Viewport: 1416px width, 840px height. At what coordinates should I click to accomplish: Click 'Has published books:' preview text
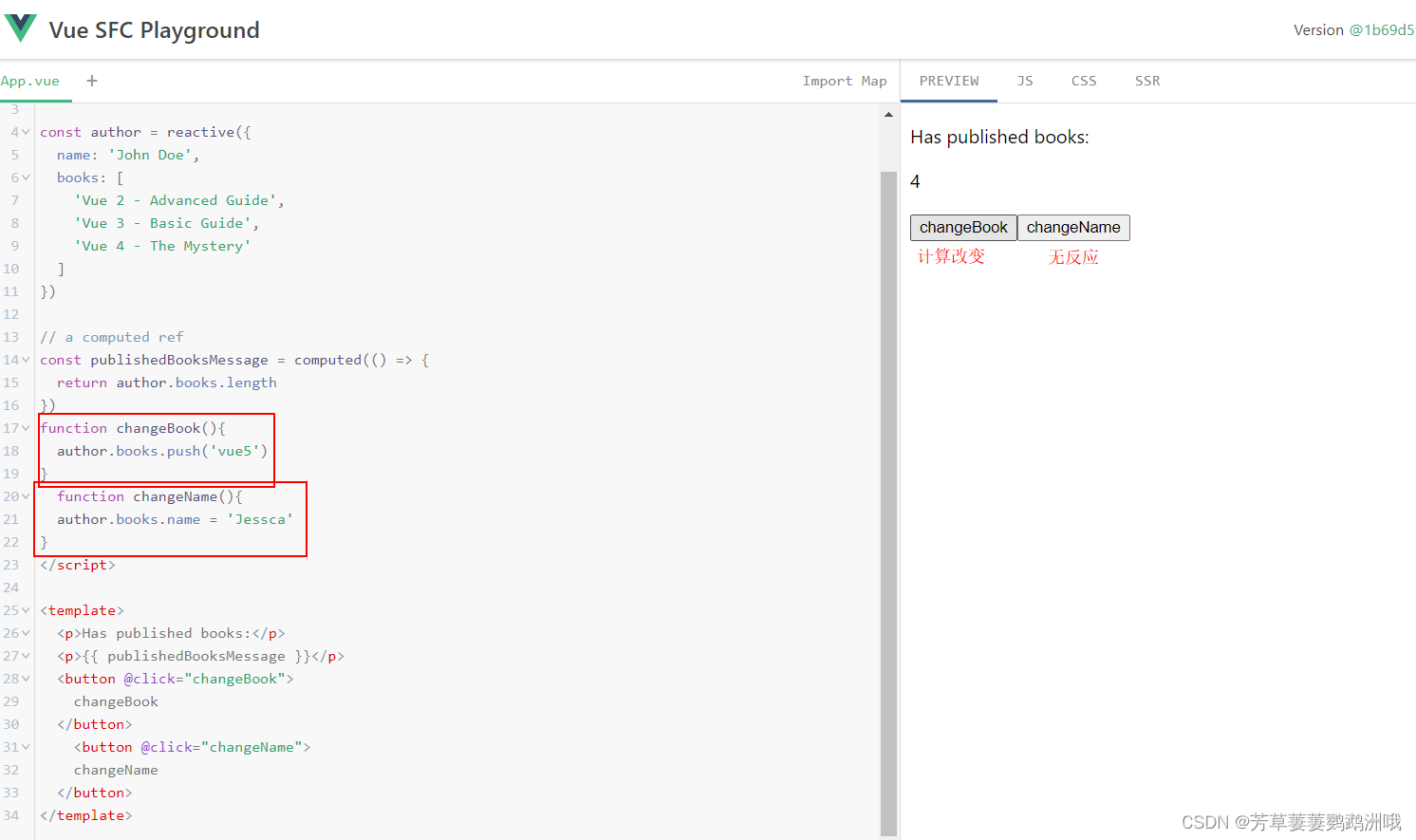pos(999,138)
